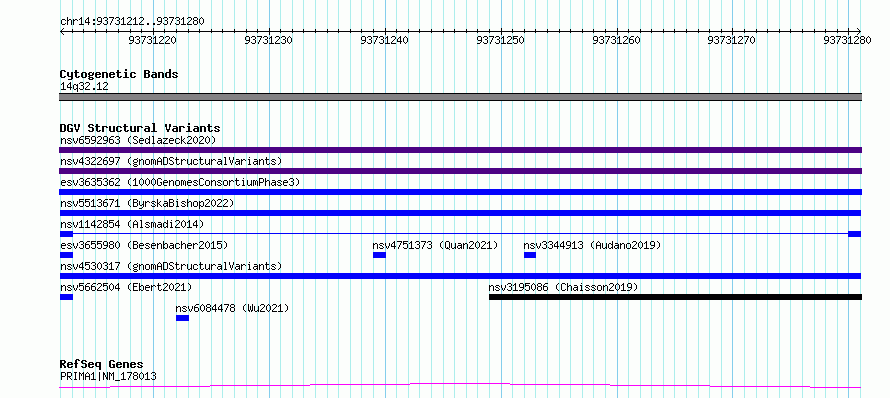Screen dimensions: 890x398
Task: Click ruler position 93731240
Action: [x=384, y=40]
